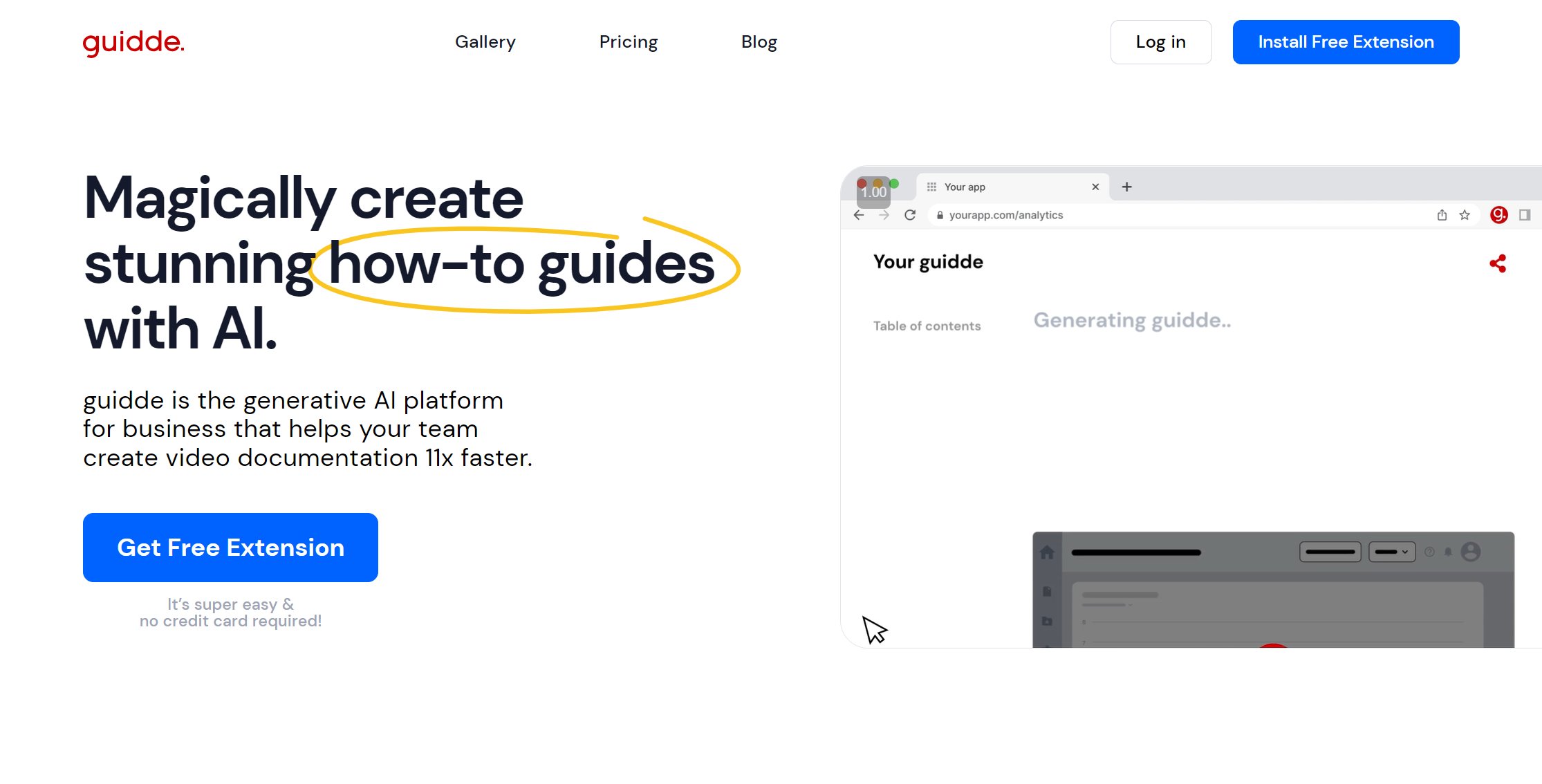Click 'Table of contents' text
Screen dimensions: 1542x784
coord(927,326)
